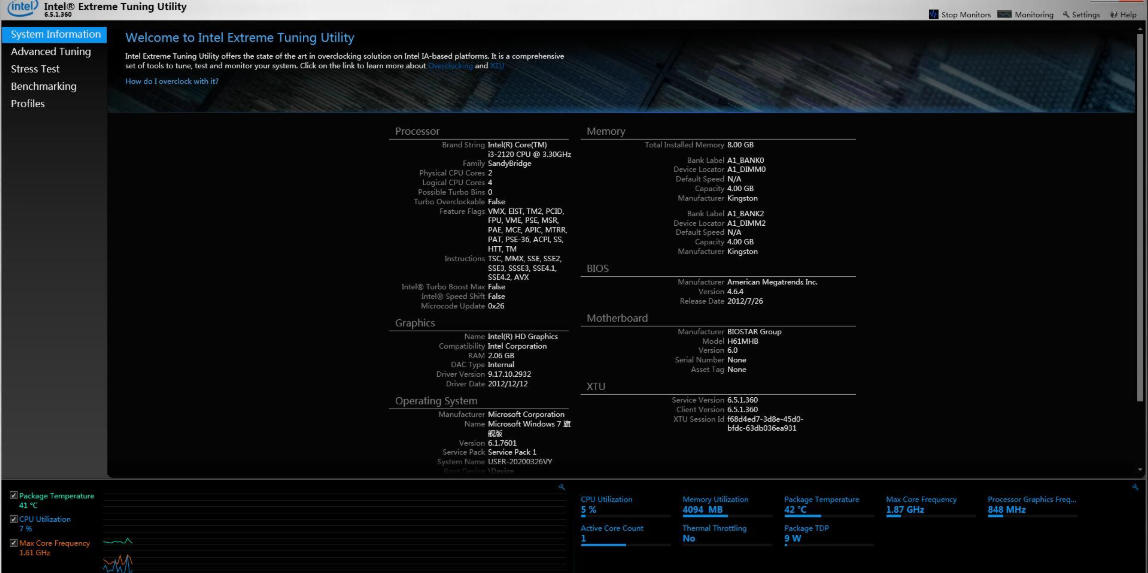The height and width of the screenshot is (573, 1148).
Task: Click the Monitoring panel icon
Action: [1005, 15]
